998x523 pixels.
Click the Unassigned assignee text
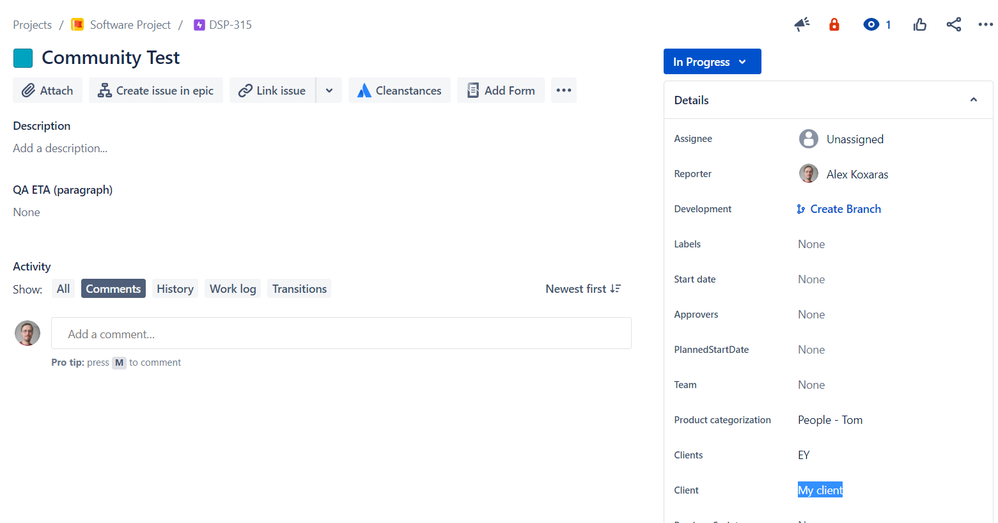coord(855,139)
